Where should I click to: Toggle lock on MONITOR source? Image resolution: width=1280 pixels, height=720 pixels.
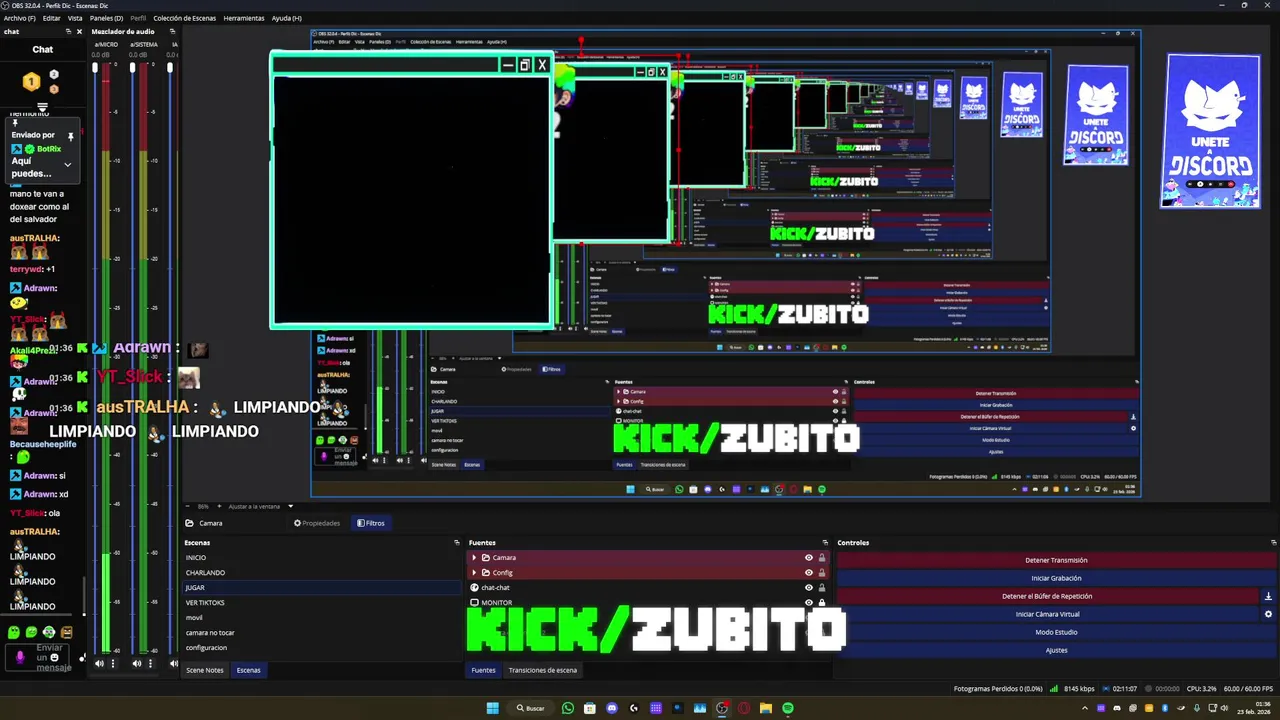[822, 602]
